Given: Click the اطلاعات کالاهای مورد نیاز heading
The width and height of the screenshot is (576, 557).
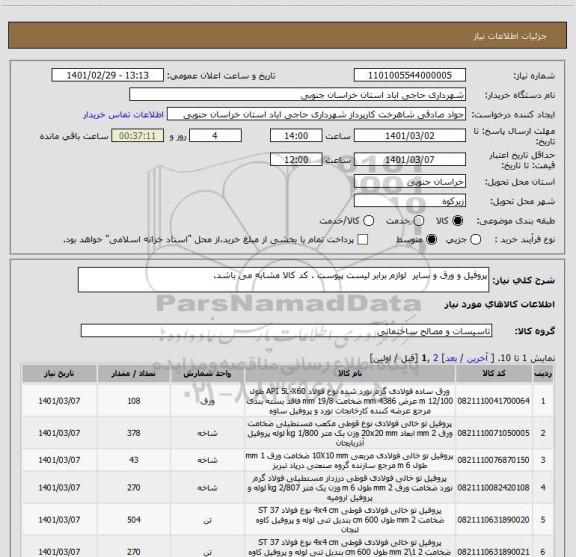Looking at the screenshot, I should click(x=500, y=305).
